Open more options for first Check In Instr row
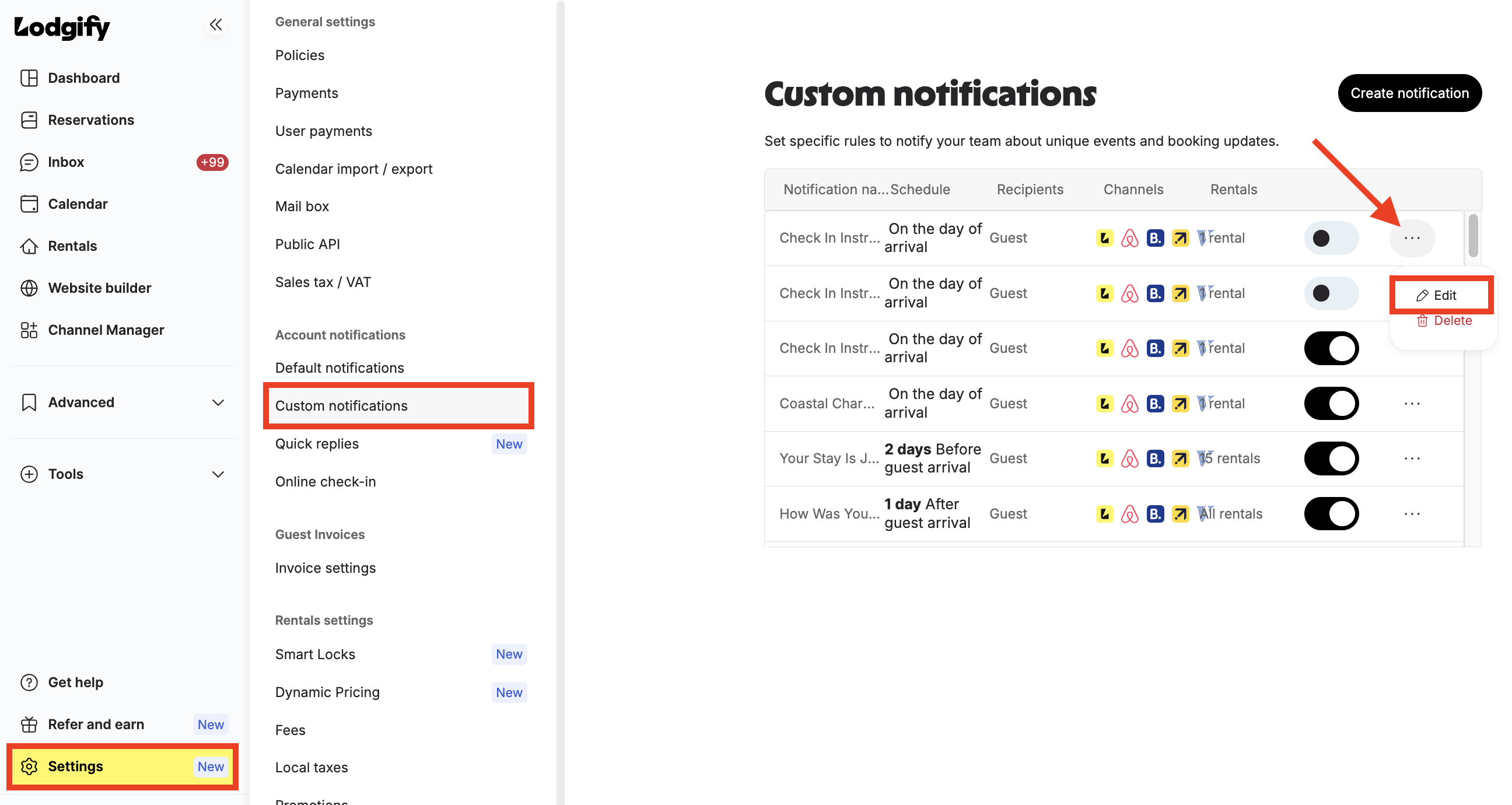The height and width of the screenshot is (805, 1512). (1412, 238)
